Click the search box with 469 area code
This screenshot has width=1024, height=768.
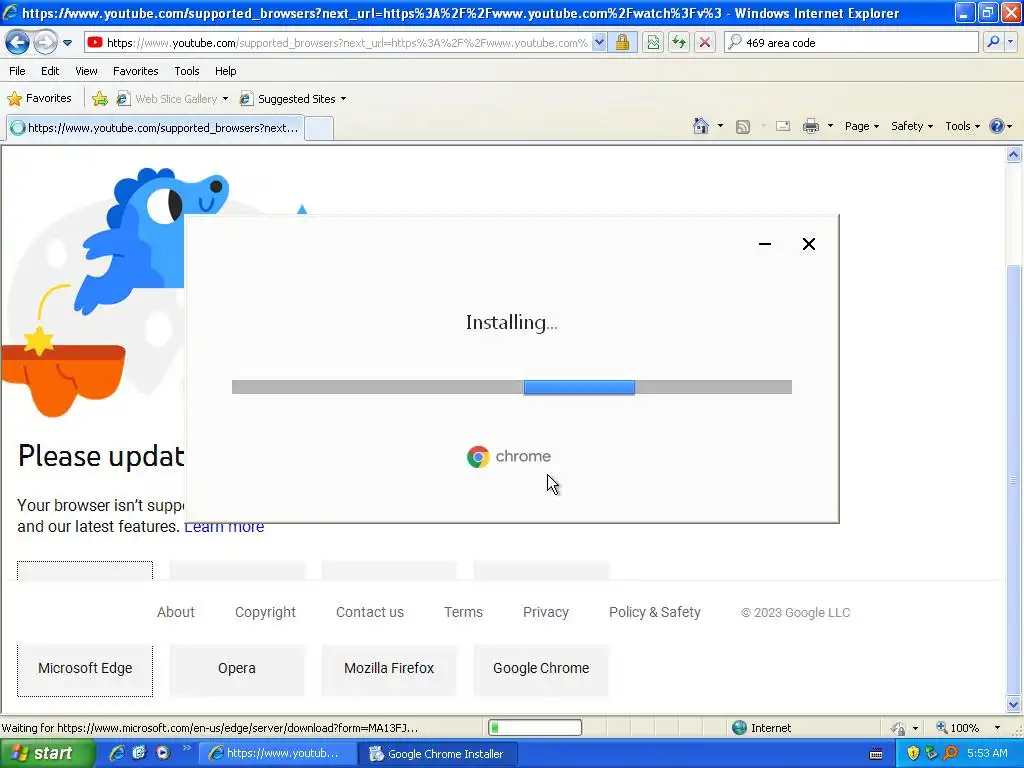(851, 43)
